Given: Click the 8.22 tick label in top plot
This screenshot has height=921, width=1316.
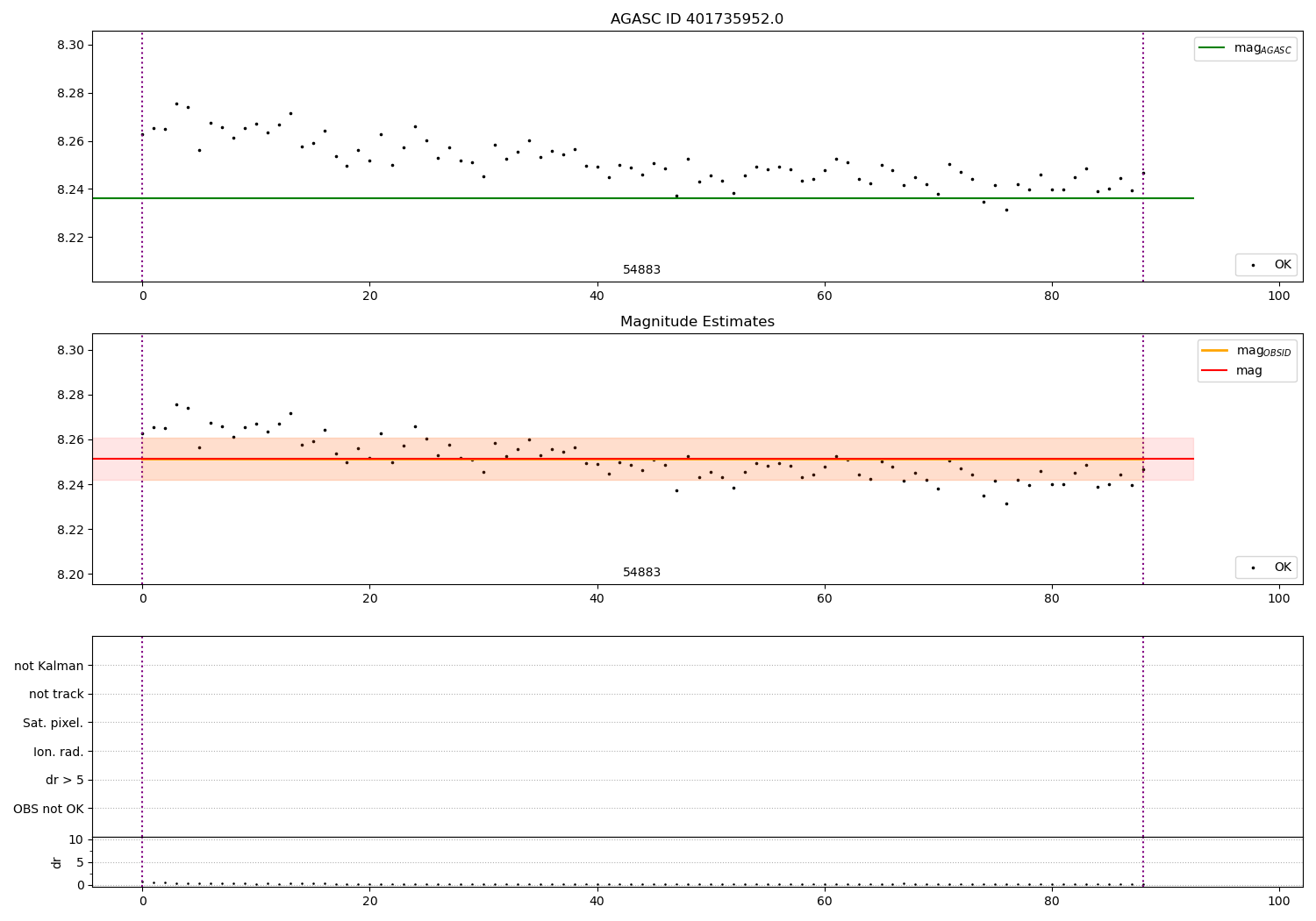Looking at the screenshot, I should (x=69, y=238).
